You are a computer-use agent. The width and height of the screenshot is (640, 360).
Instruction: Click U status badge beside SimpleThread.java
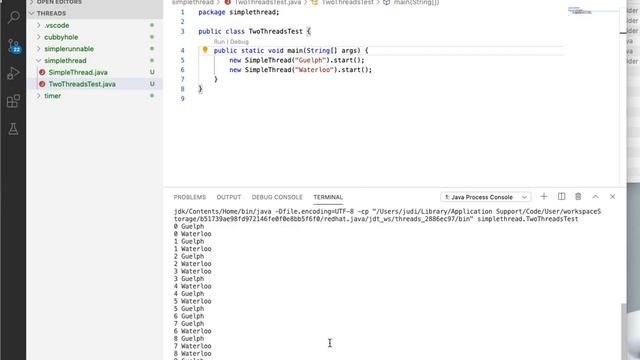(152, 72)
